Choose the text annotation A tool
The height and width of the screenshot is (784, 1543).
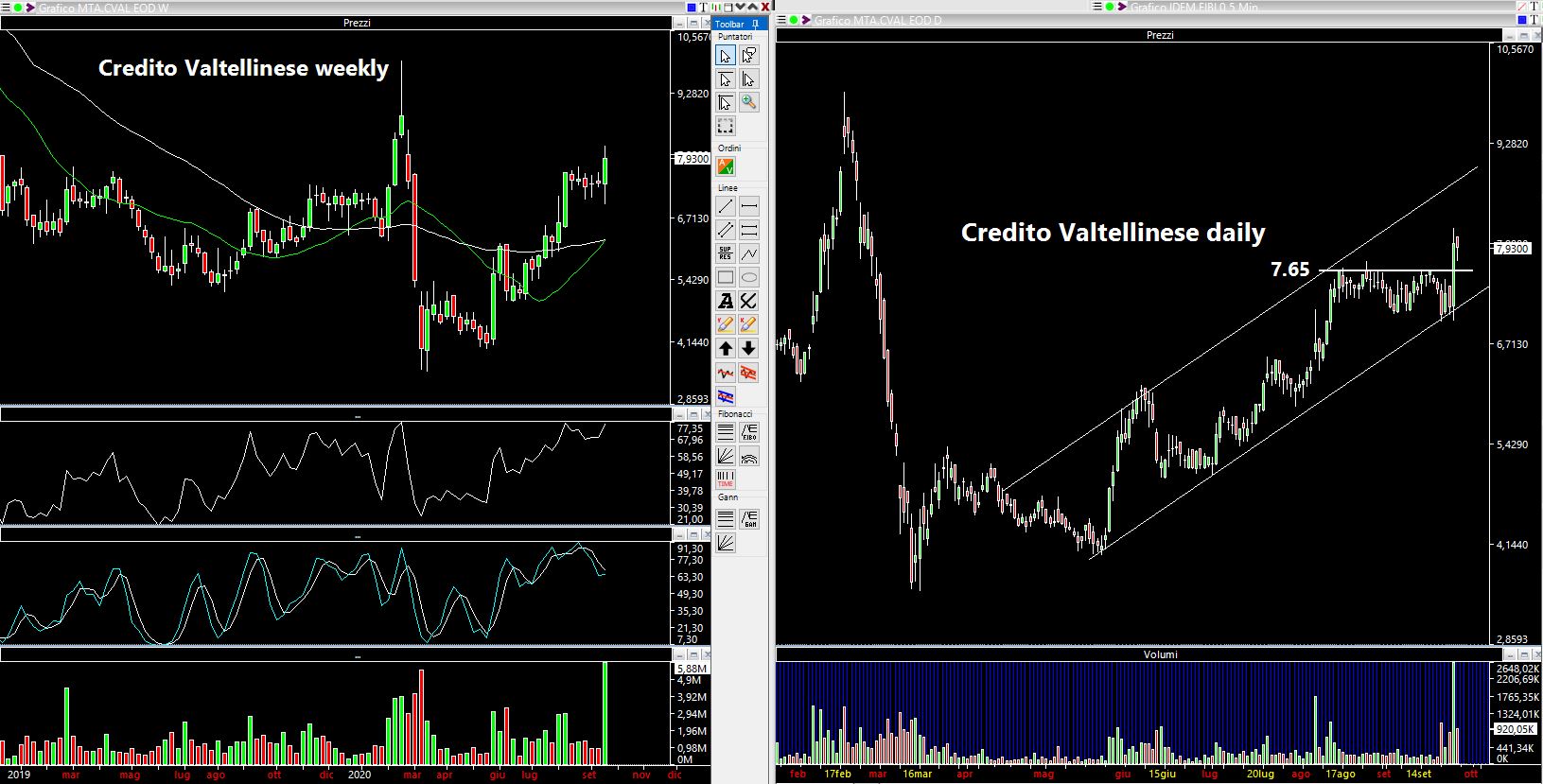726,301
